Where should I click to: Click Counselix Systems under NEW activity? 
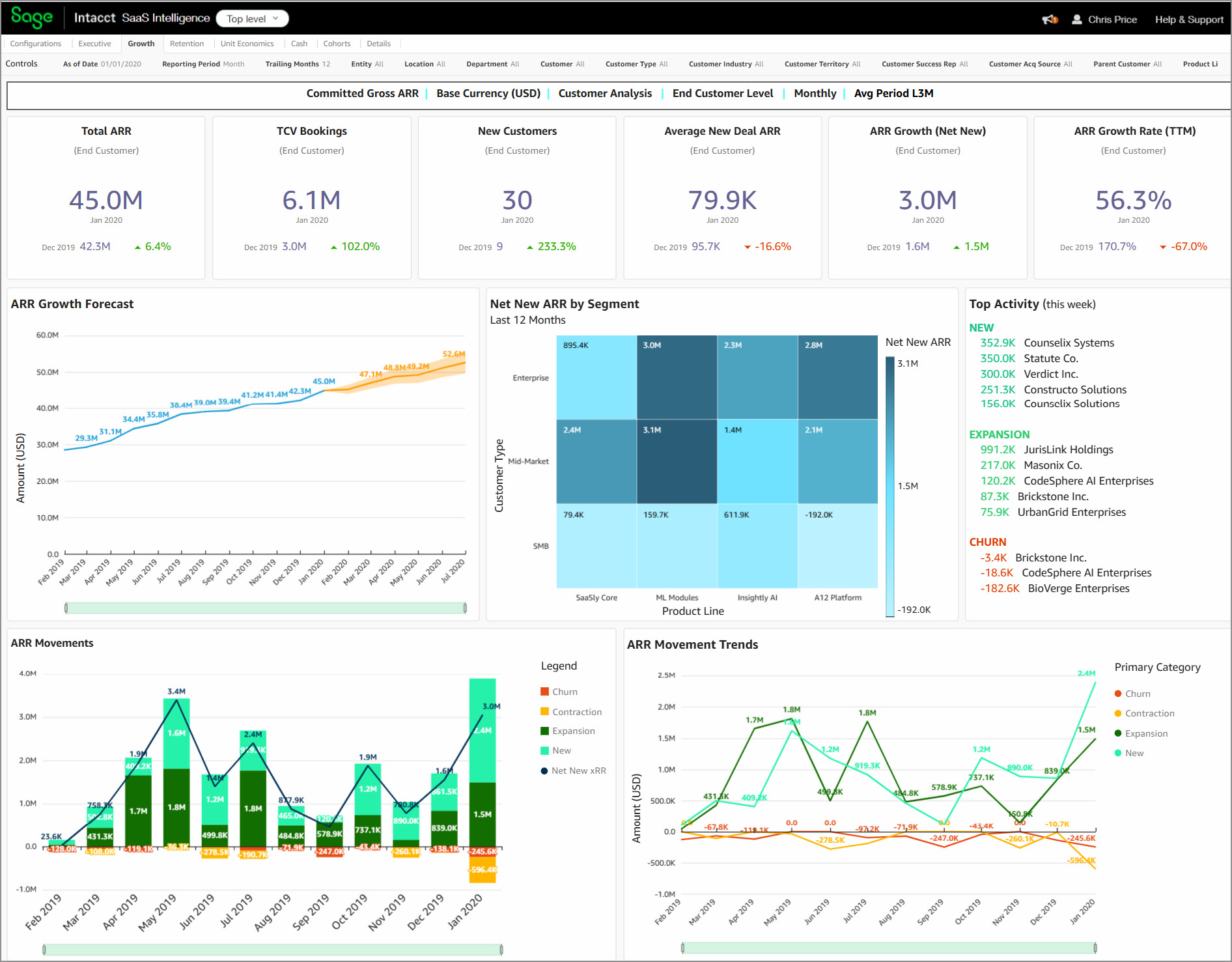1069,342
